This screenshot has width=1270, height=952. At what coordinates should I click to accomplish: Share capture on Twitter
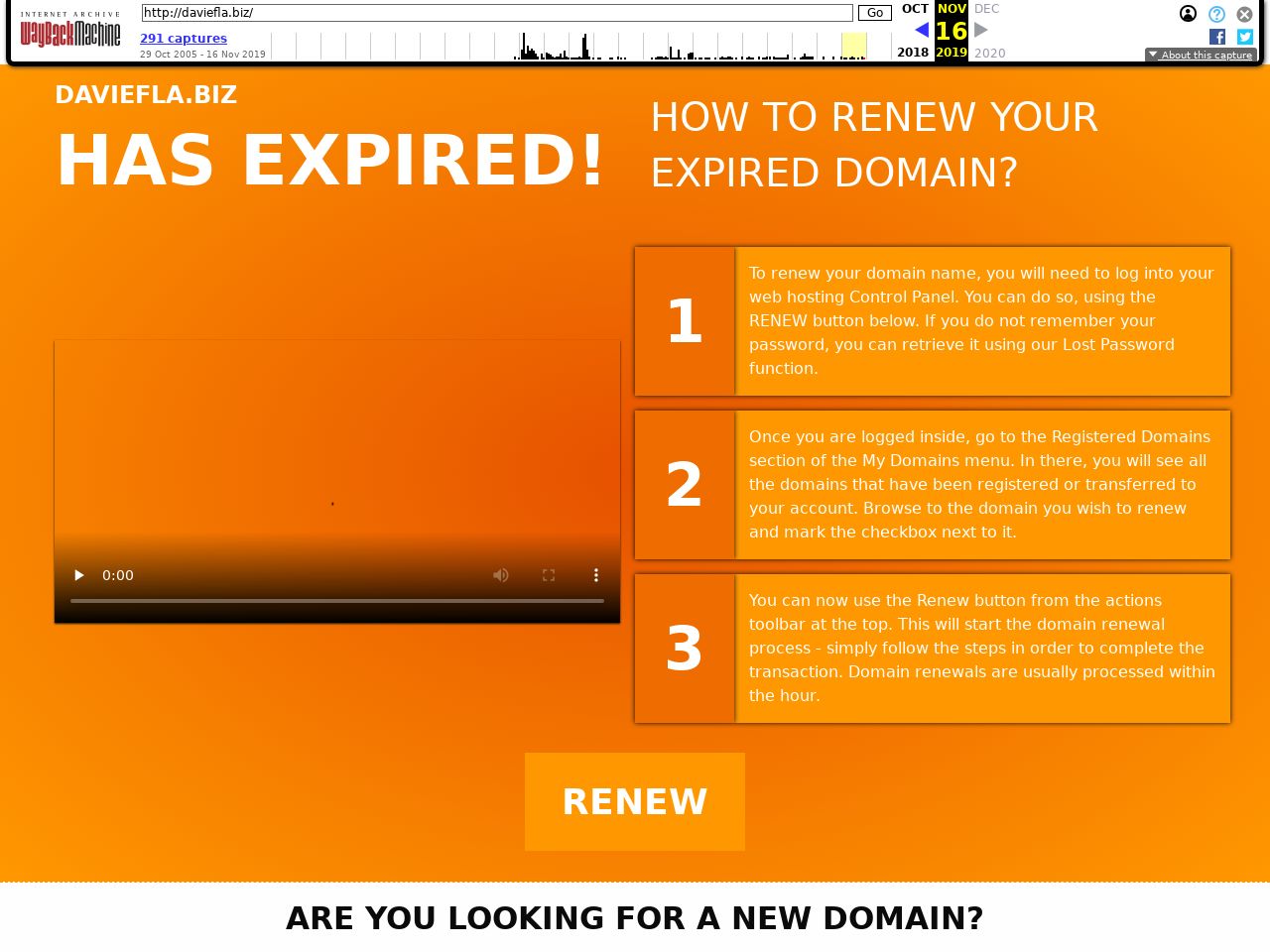pos(1244,37)
